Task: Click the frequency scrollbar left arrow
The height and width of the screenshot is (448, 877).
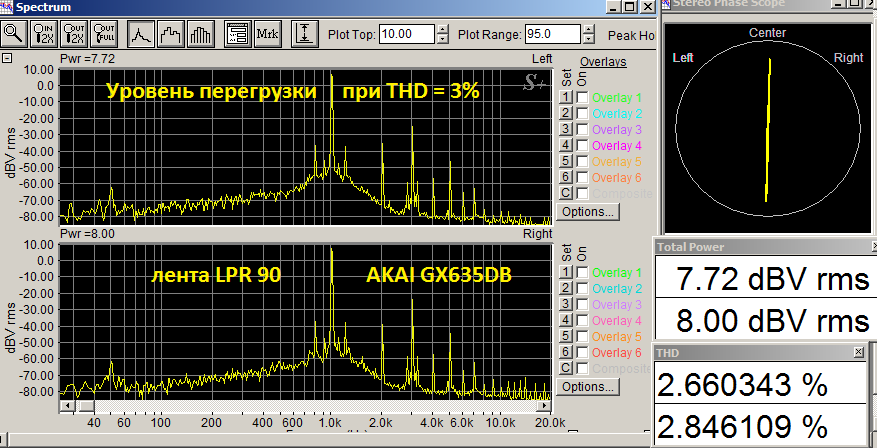Action: [x=67, y=405]
